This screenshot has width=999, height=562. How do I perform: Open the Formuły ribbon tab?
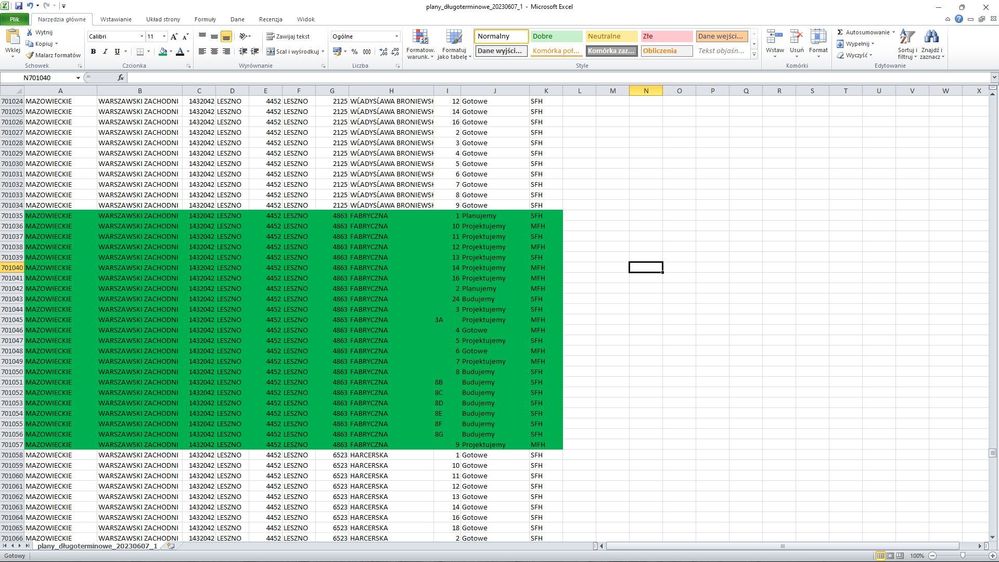tap(204, 19)
